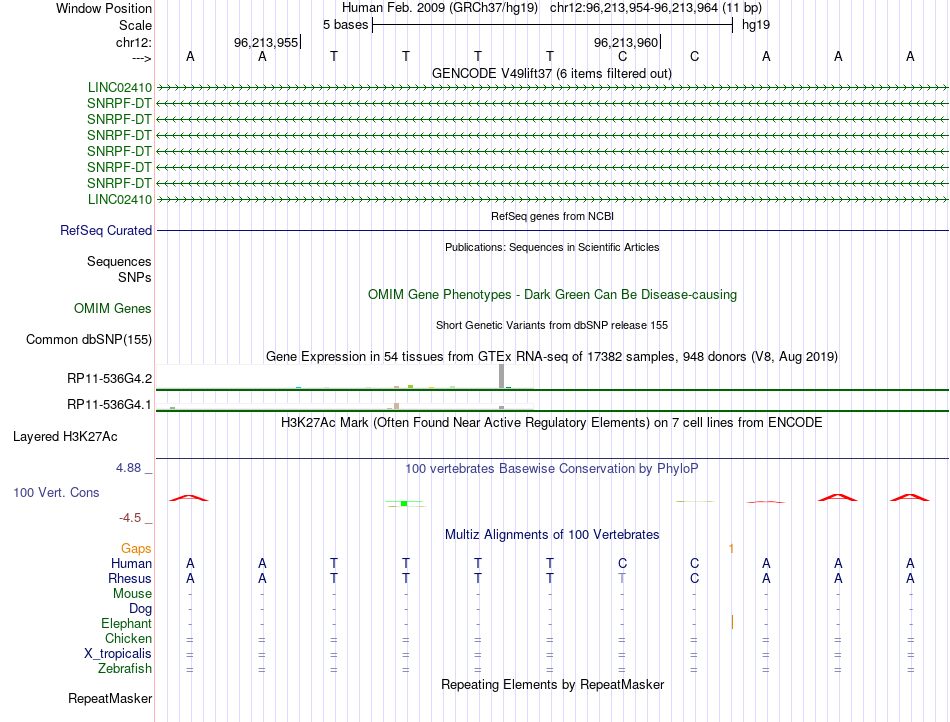Click the chr12:96,213,954-96,213,964 (11 bp) position text

(x=656, y=8)
